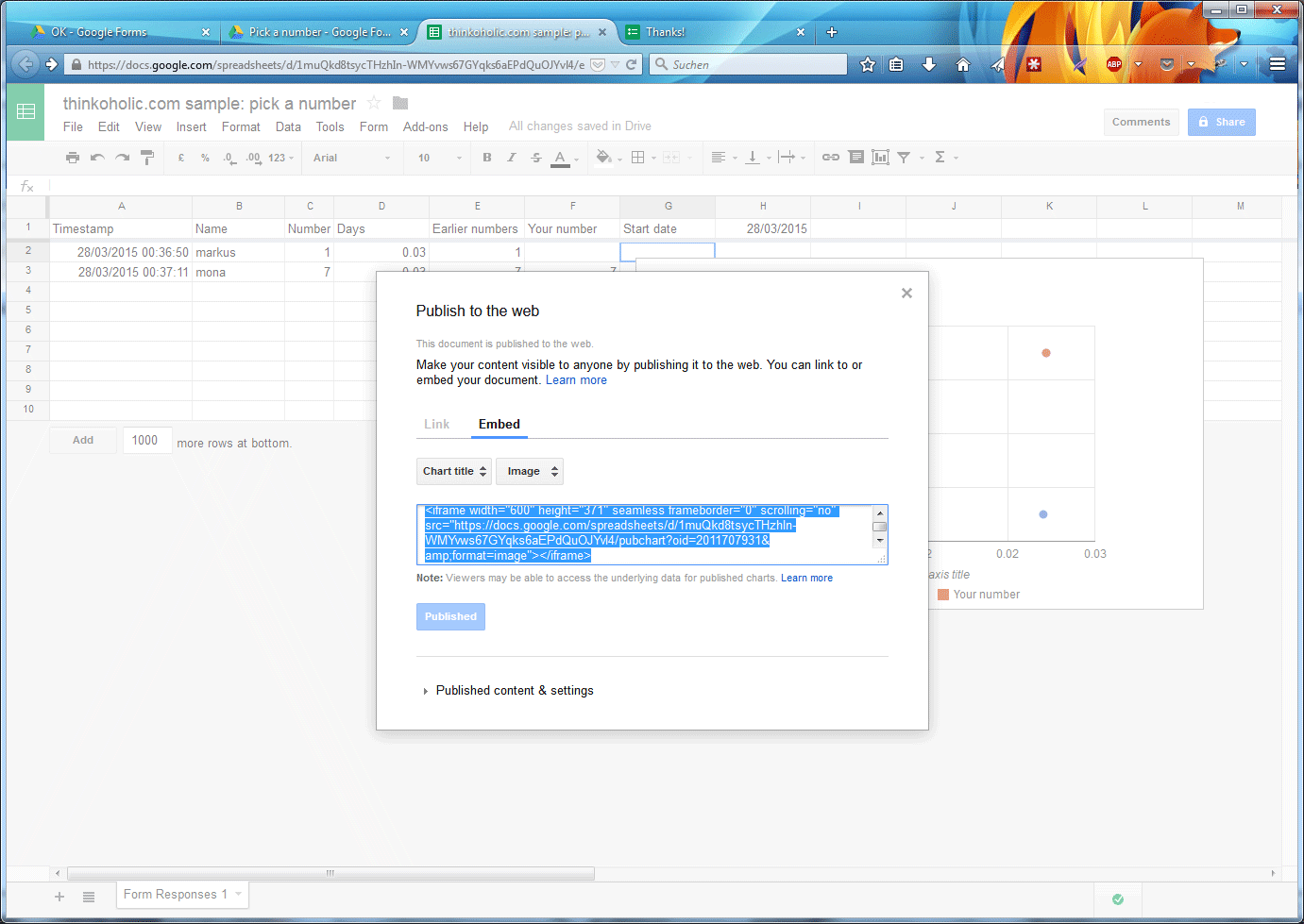Image resolution: width=1304 pixels, height=924 pixels.
Task: Open the Firefox hamburger menu
Action: click(1278, 64)
